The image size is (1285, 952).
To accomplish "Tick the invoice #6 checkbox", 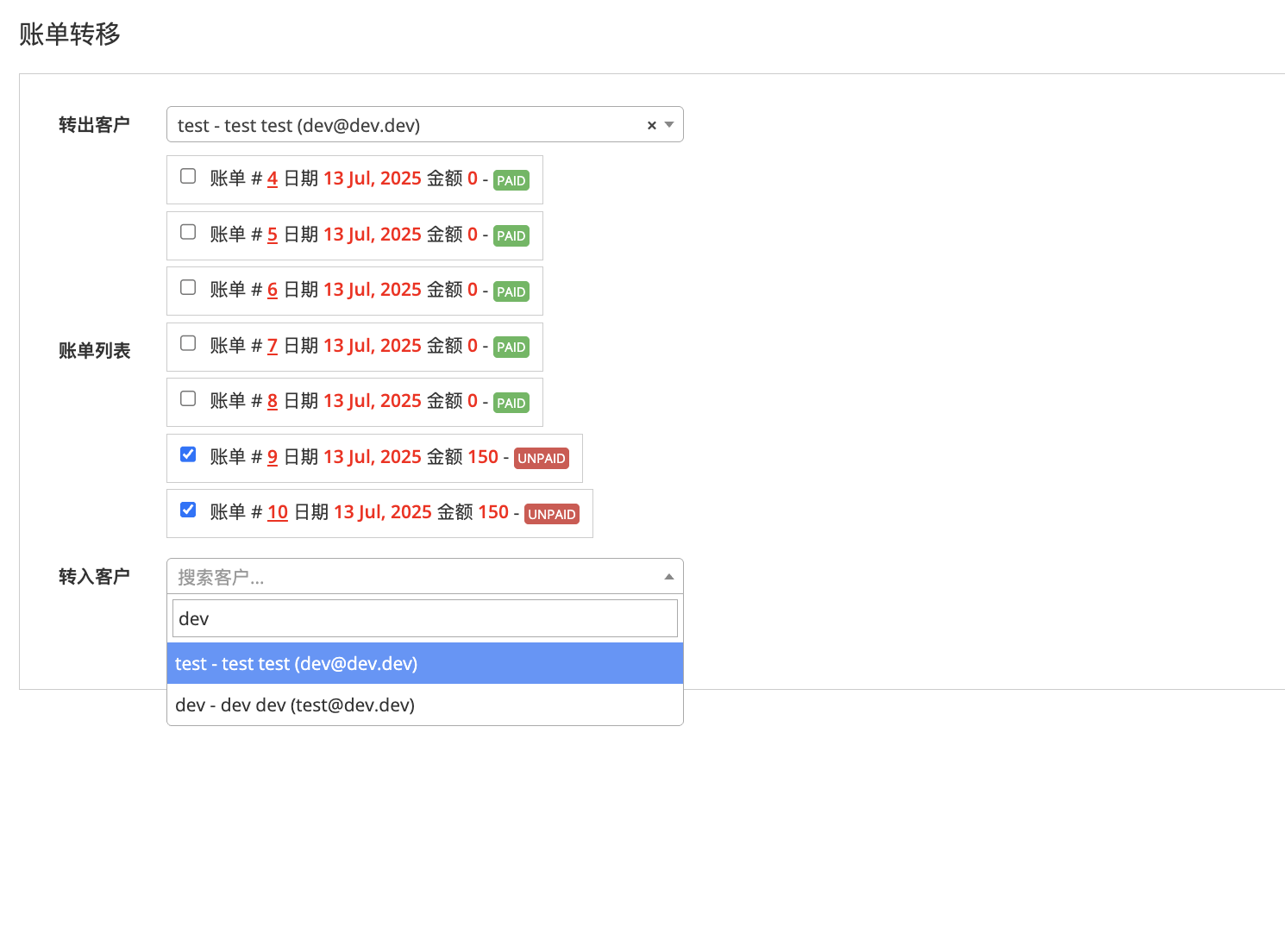I will click(x=188, y=288).
